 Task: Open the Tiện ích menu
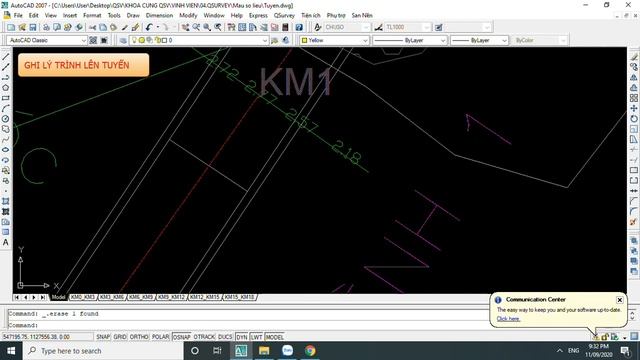click(311, 15)
